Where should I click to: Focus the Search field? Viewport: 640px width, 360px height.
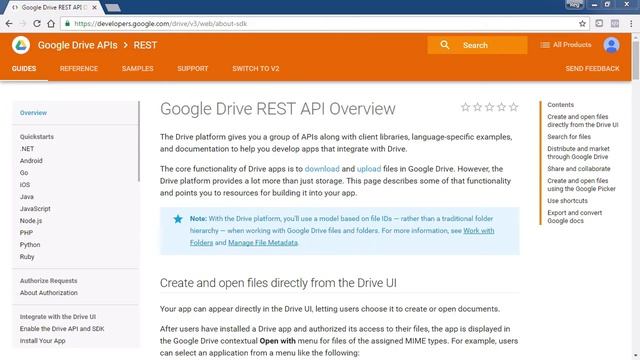(x=477, y=45)
